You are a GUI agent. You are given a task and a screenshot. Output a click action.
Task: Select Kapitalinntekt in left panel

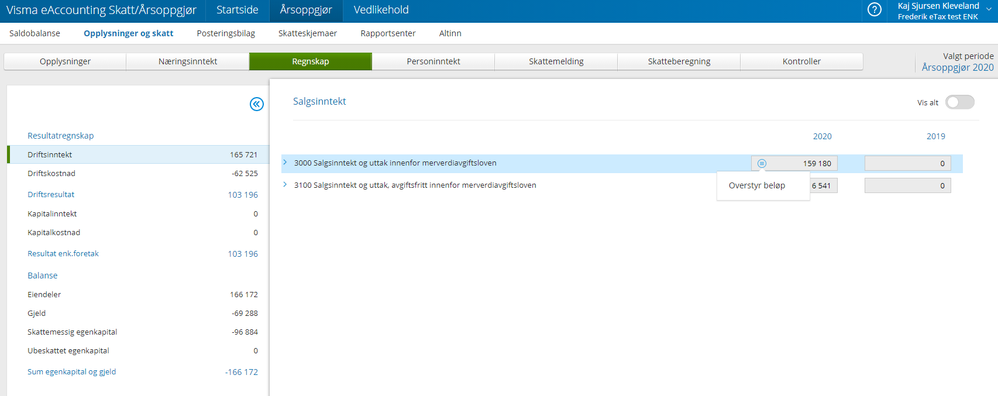click(x=137, y=214)
